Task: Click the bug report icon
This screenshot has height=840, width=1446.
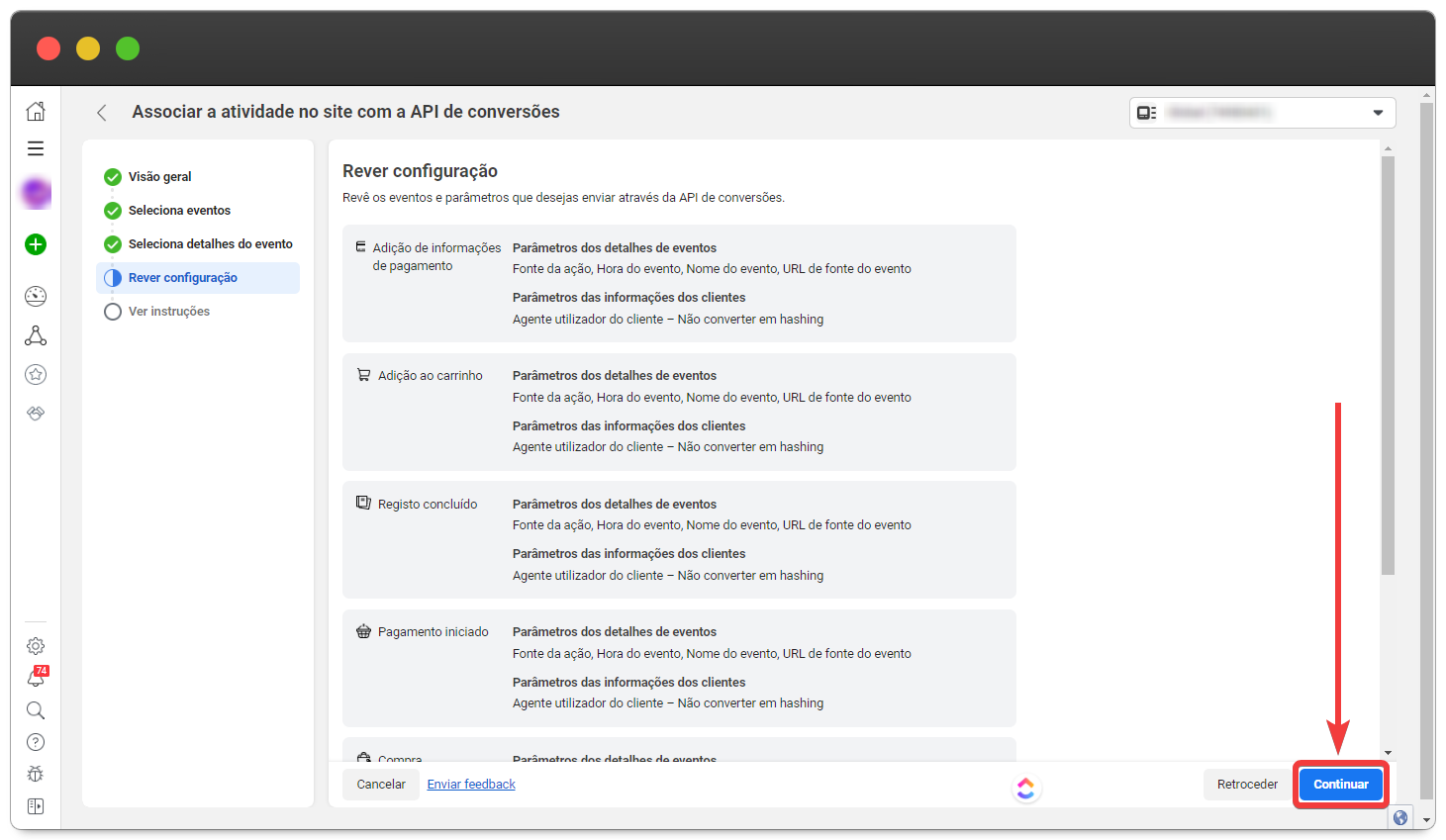Action: (x=36, y=774)
